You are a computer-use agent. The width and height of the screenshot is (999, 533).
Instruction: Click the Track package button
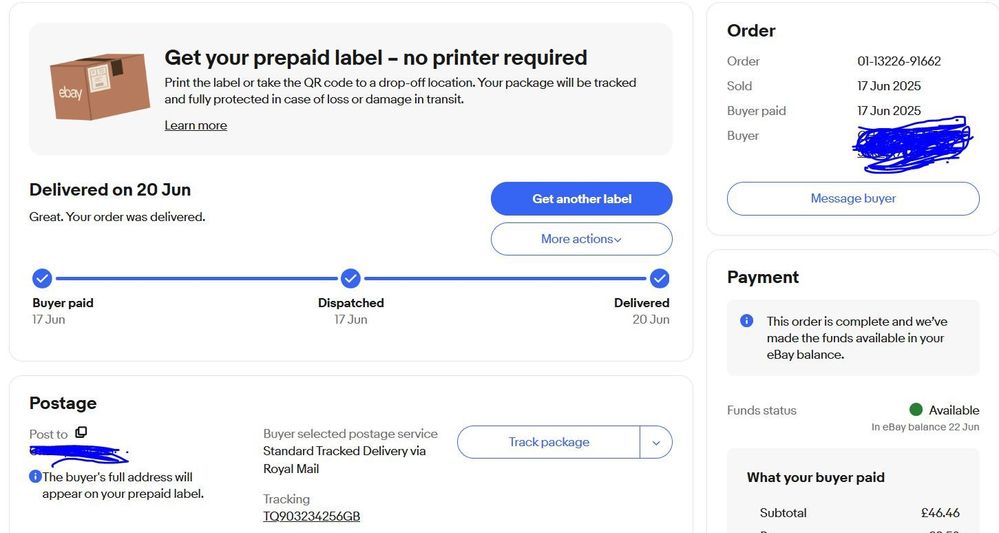549,442
